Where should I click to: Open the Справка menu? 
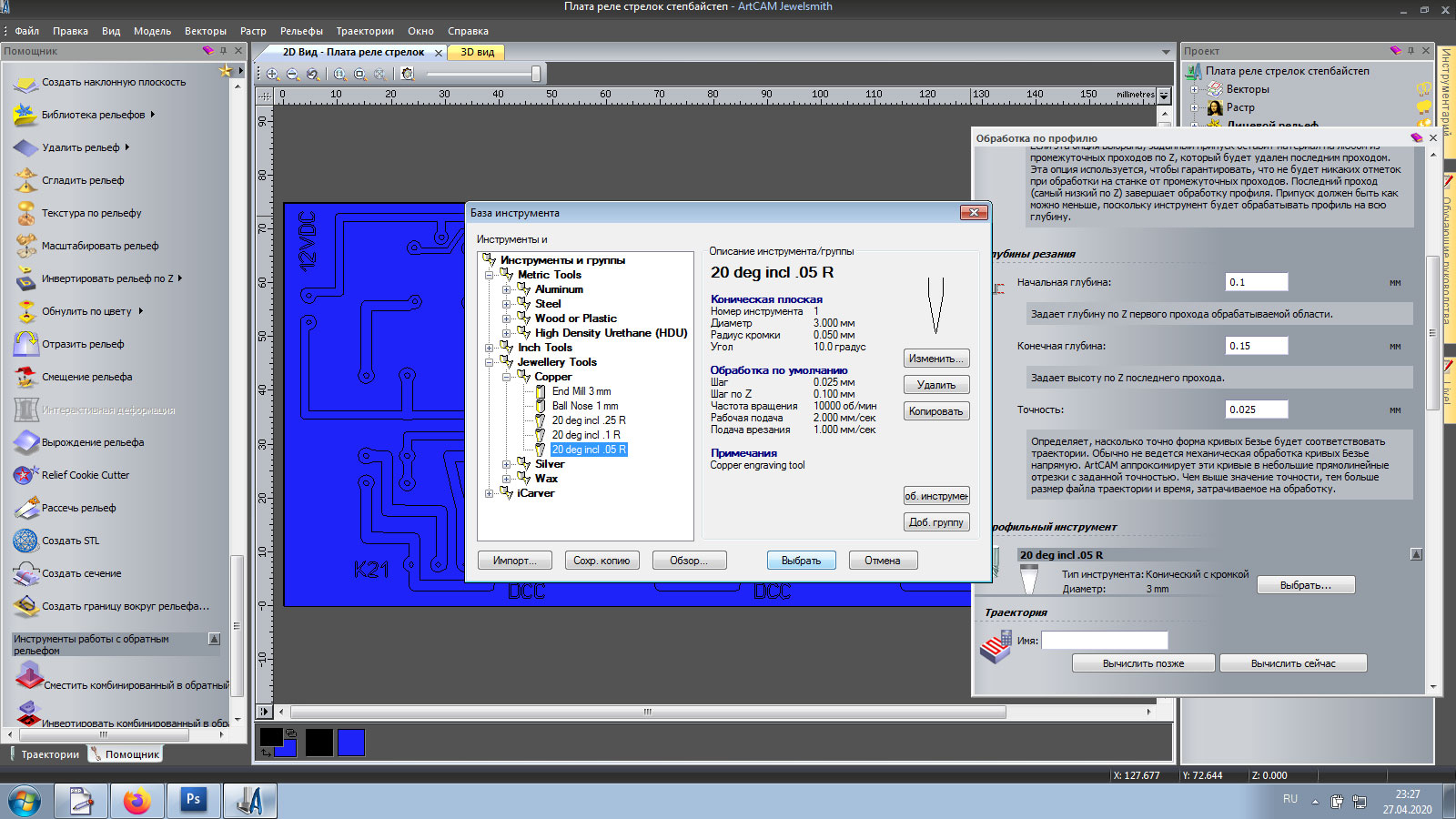tap(468, 31)
